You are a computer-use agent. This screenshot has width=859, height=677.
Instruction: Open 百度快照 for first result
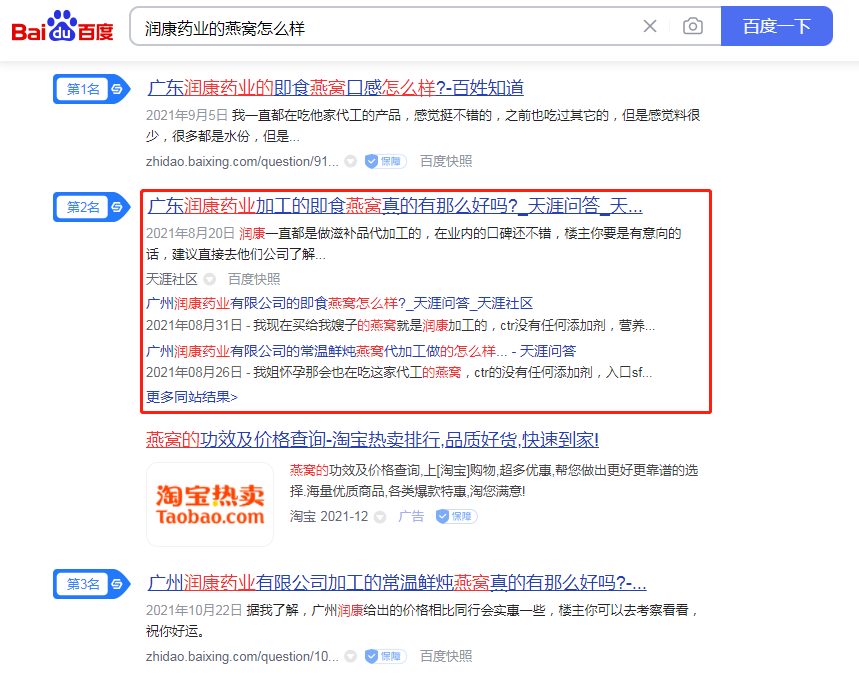[x=445, y=162]
